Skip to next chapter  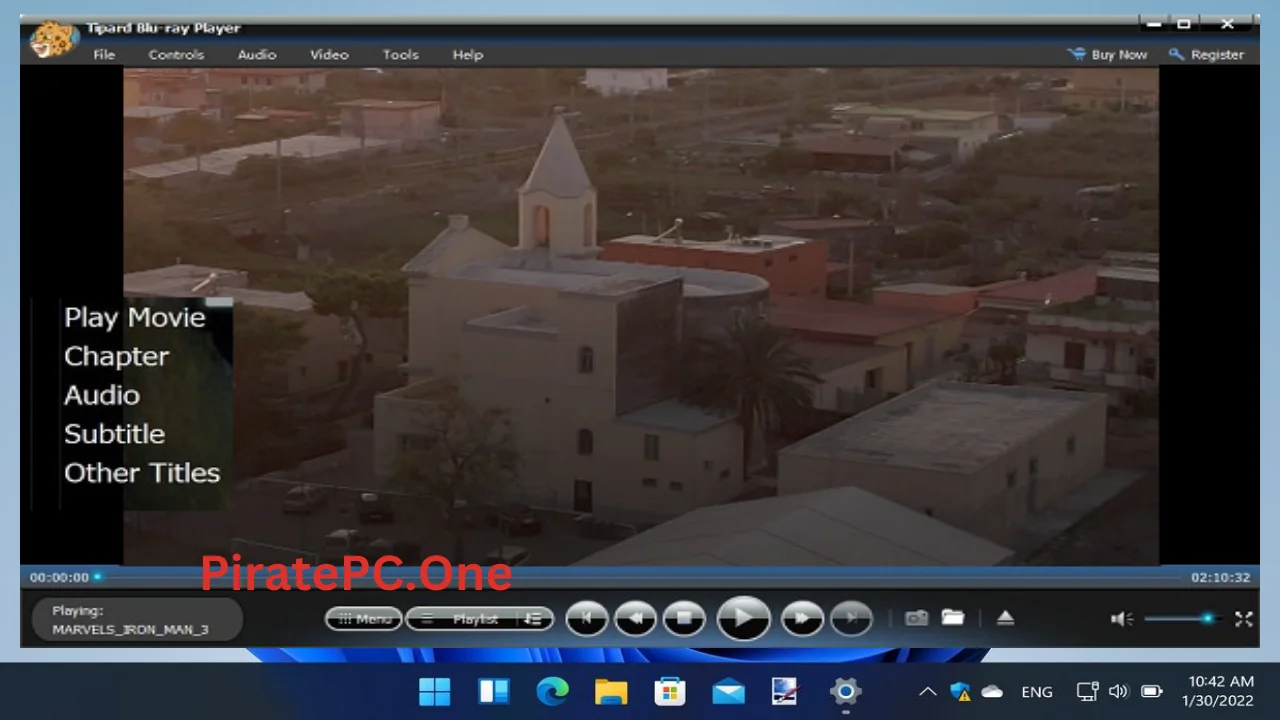(x=851, y=619)
